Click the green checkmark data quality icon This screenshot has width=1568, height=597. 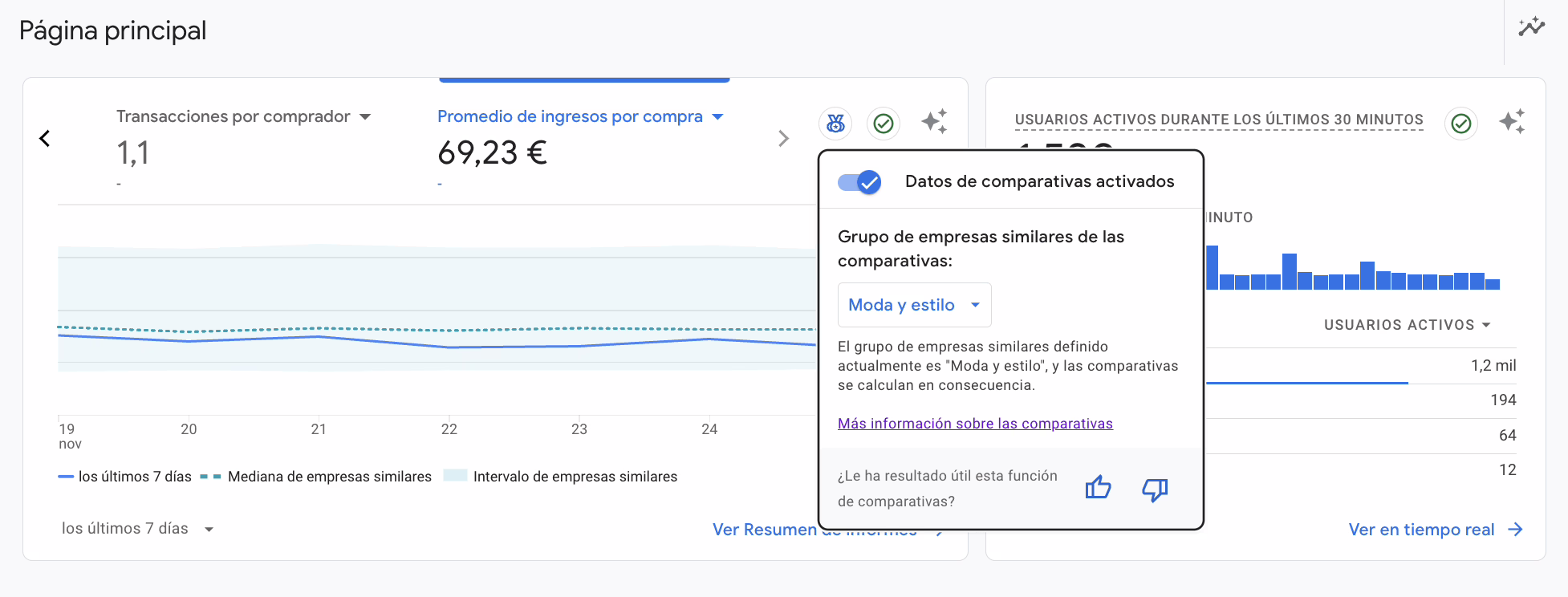click(x=883, y=123)
